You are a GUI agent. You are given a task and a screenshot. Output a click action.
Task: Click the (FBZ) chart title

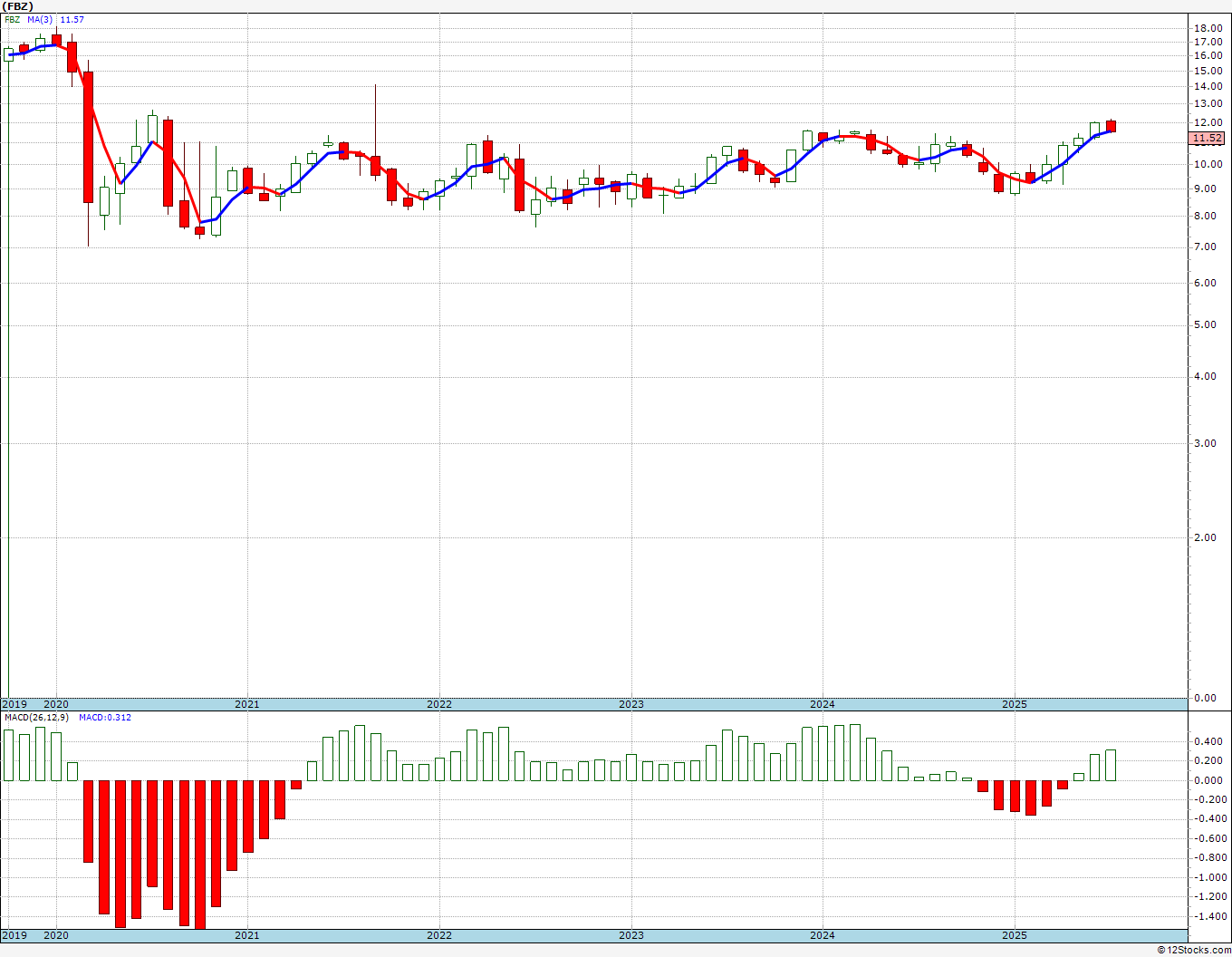pos(18,5)
